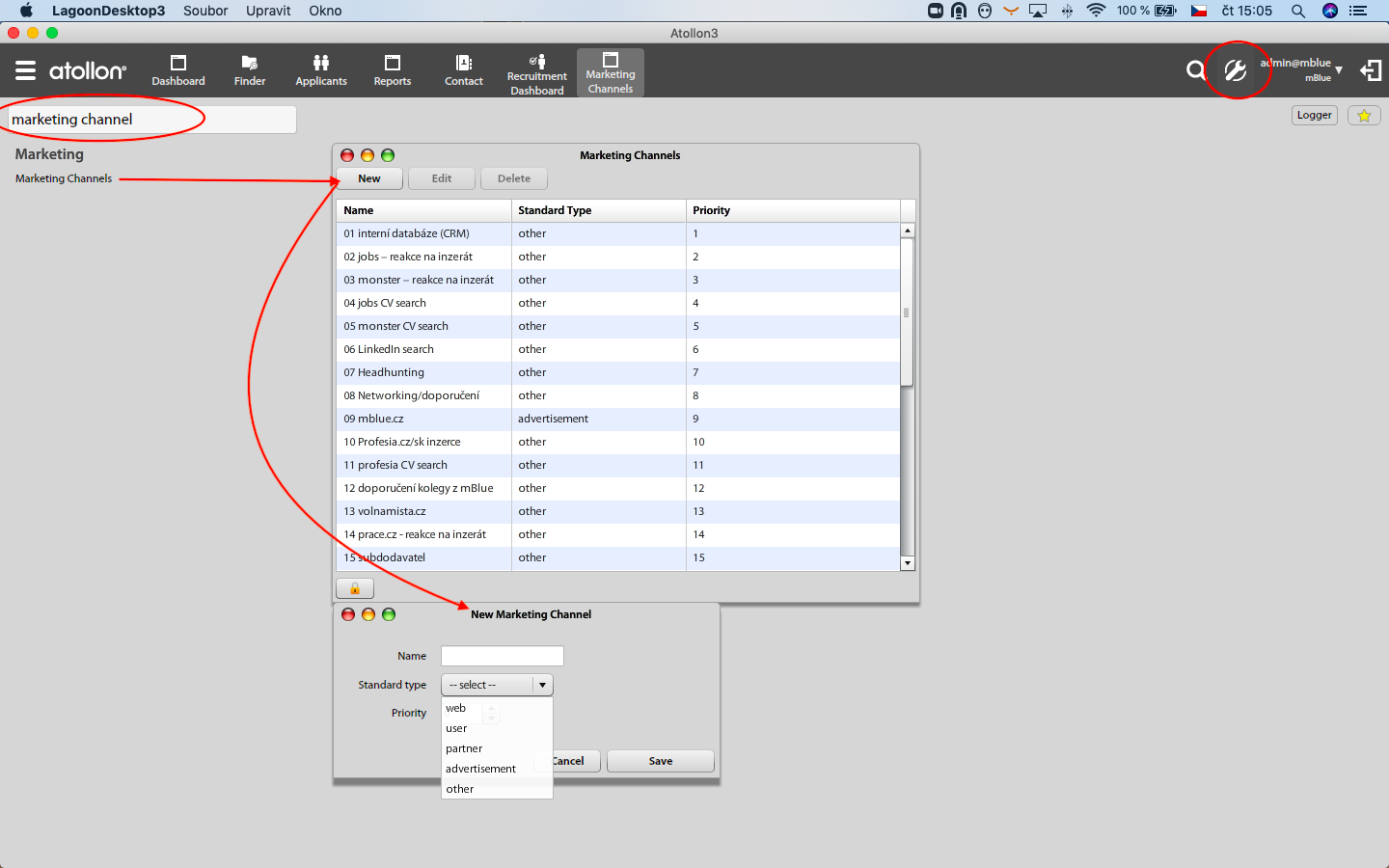Select row 10 Profesia.cz/sk inzerce
The image size is (1389, 868).
click(618, 442)
